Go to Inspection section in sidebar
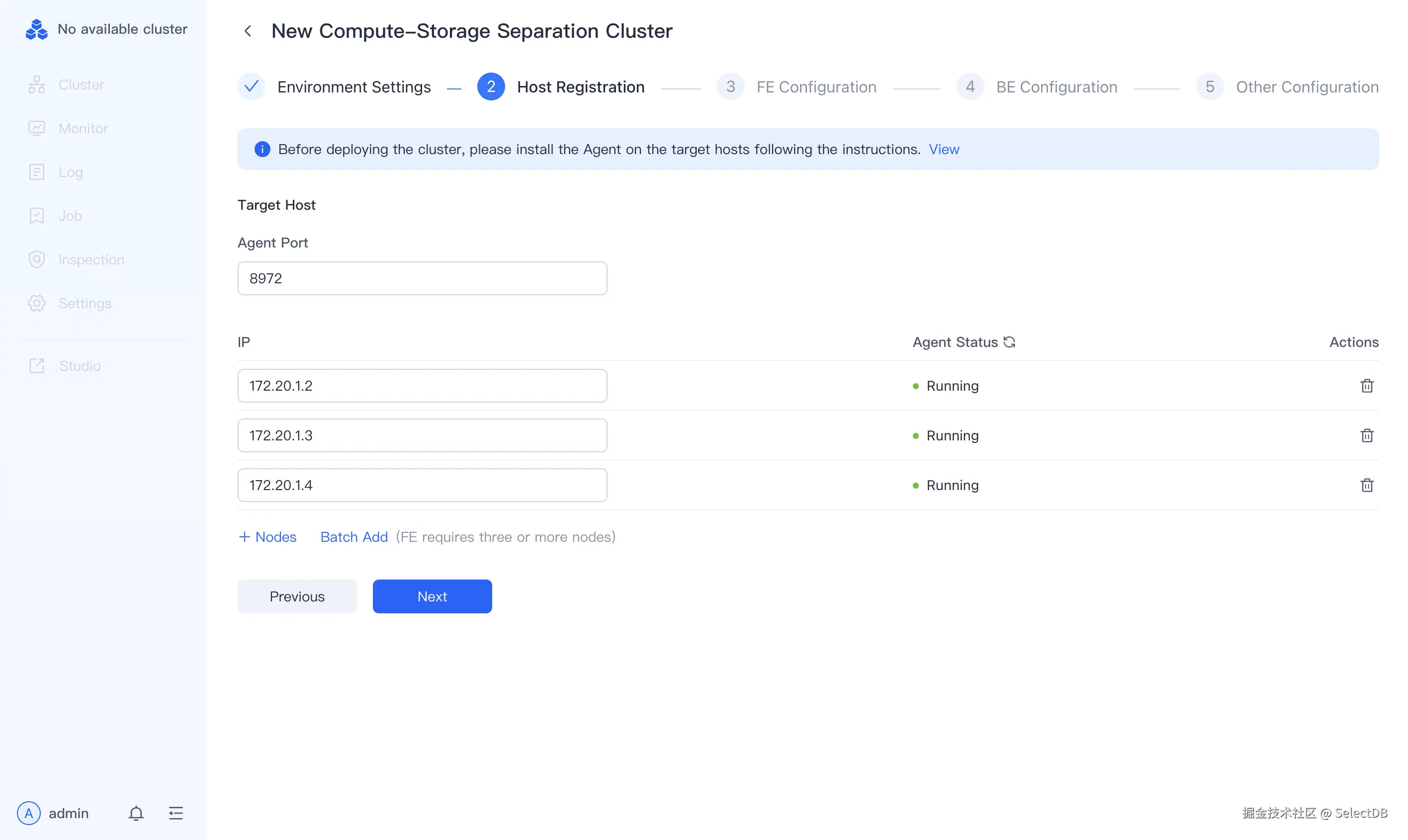This screenshot has height=840, width=1408. (90, 260)
